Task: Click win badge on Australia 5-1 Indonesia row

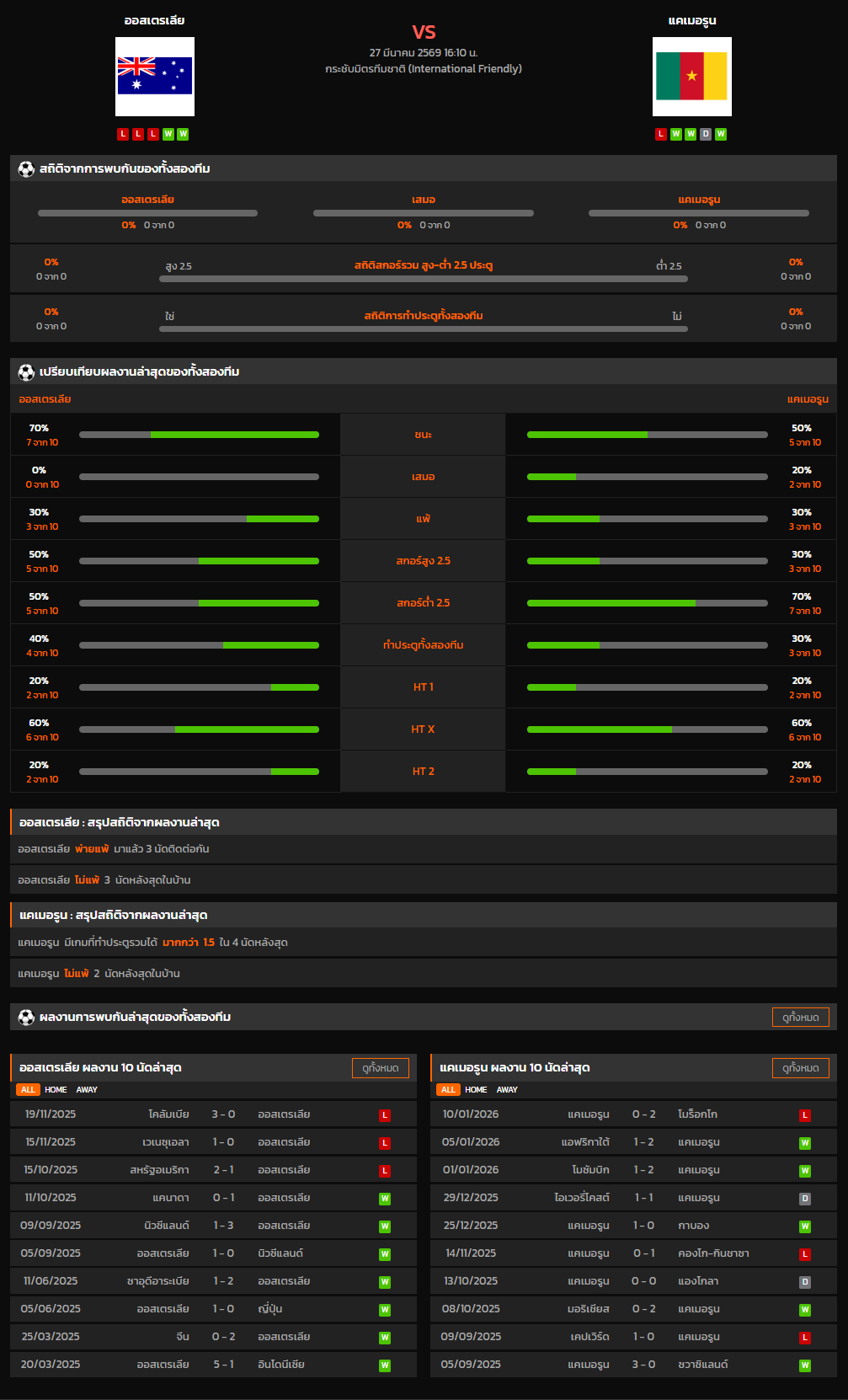Action: tap(385, 1365)
